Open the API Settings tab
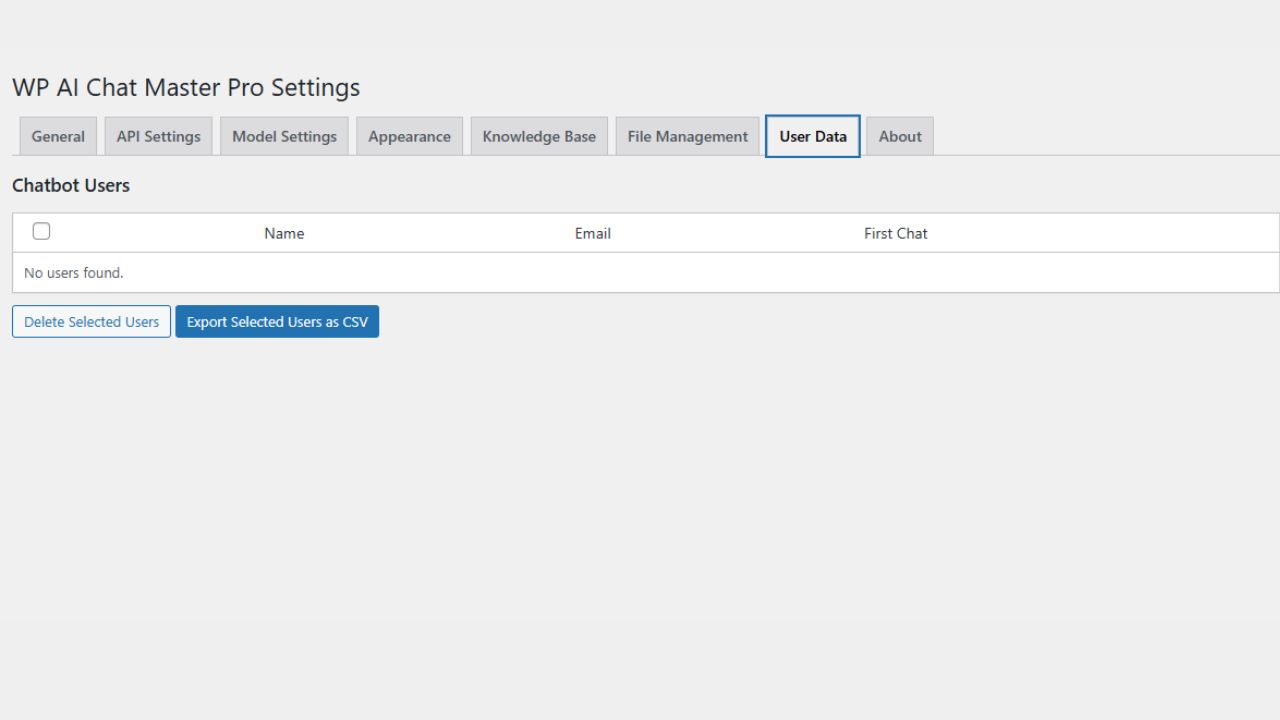This screenshot has height=720, width=1280. click(x=158, y=136)
